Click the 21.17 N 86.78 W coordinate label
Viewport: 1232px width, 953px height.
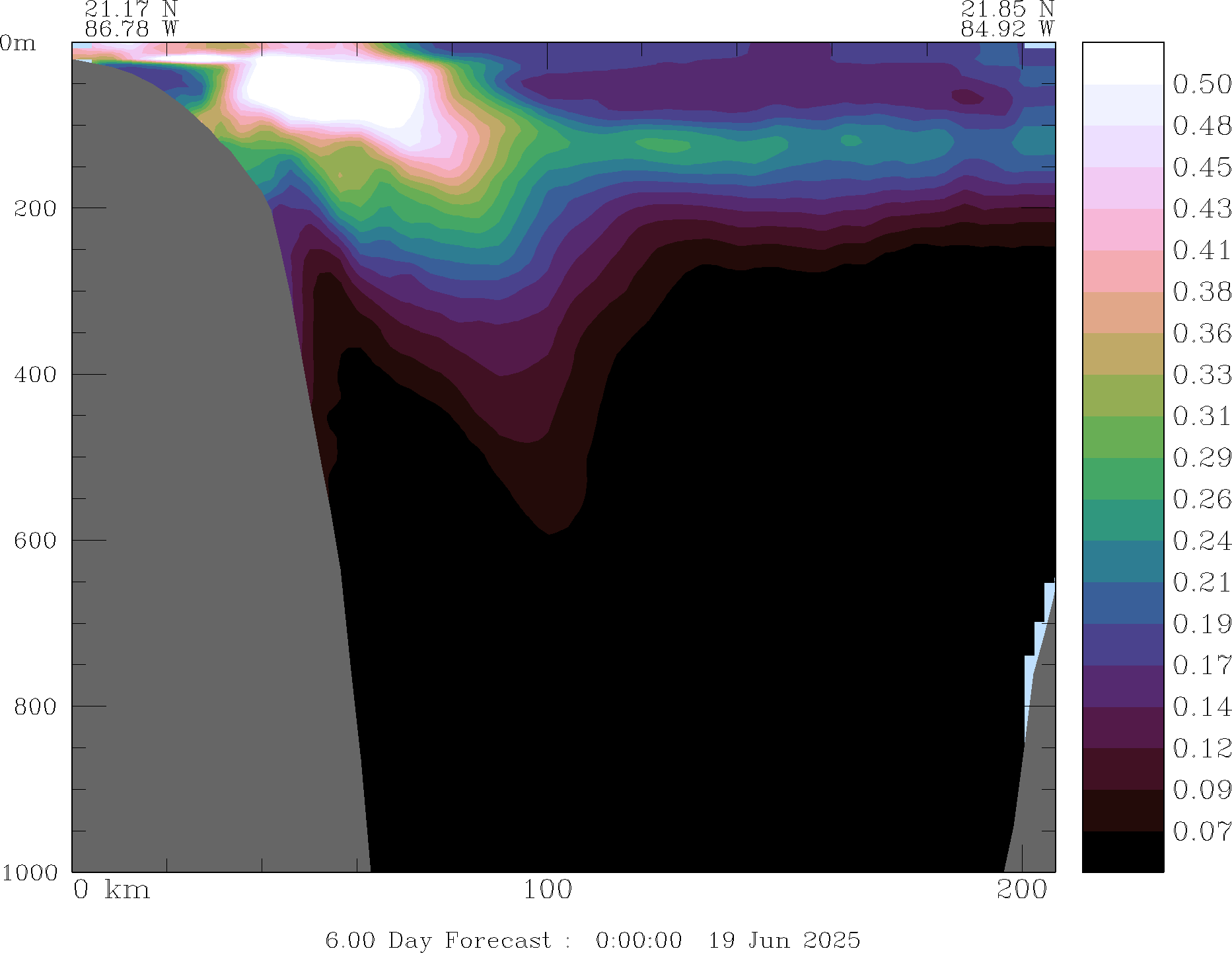pyautogui.click(x=131, y=19)
